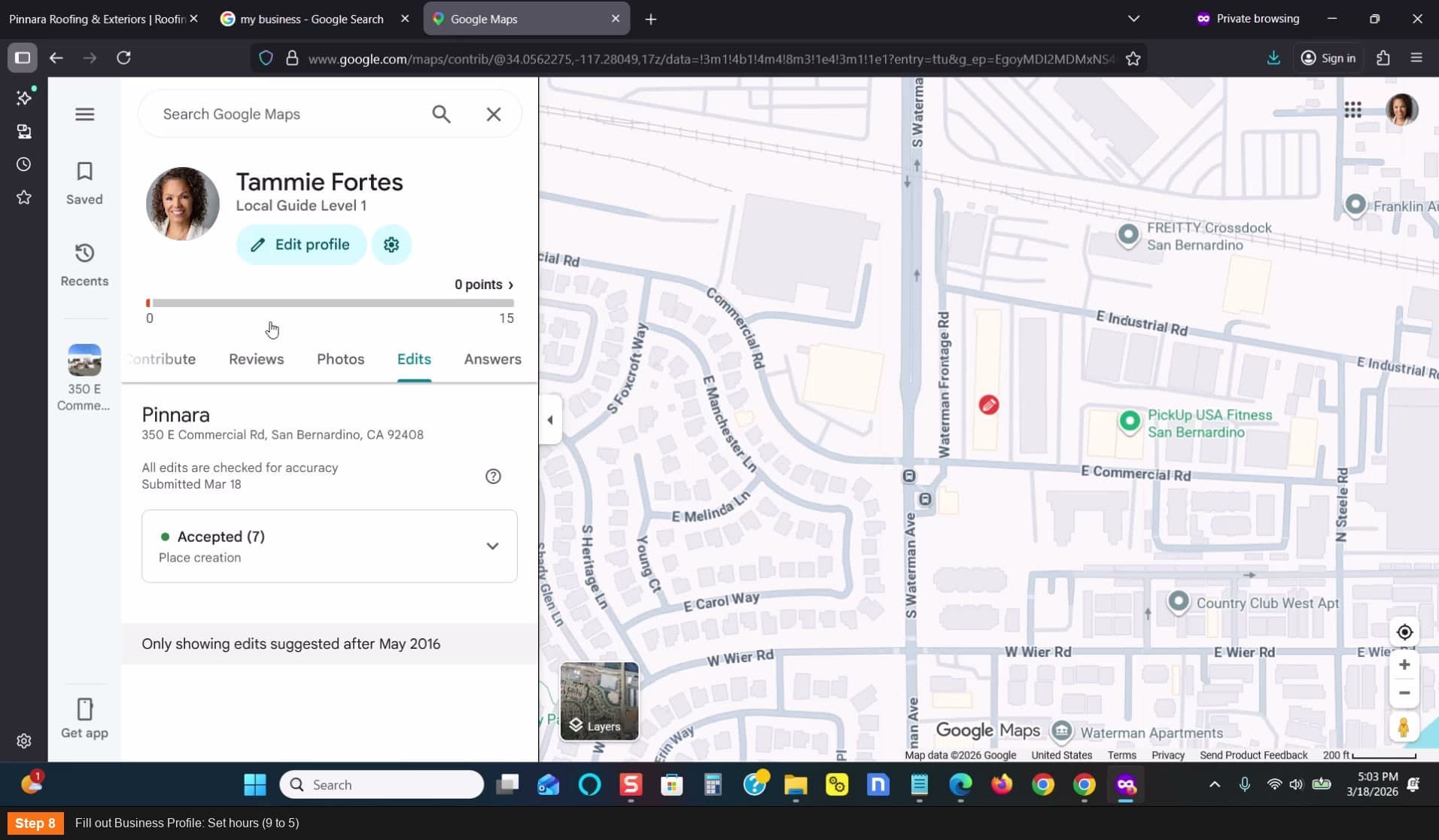
Task: Open browser history sidebar icon
Action: tap(24, 164)
